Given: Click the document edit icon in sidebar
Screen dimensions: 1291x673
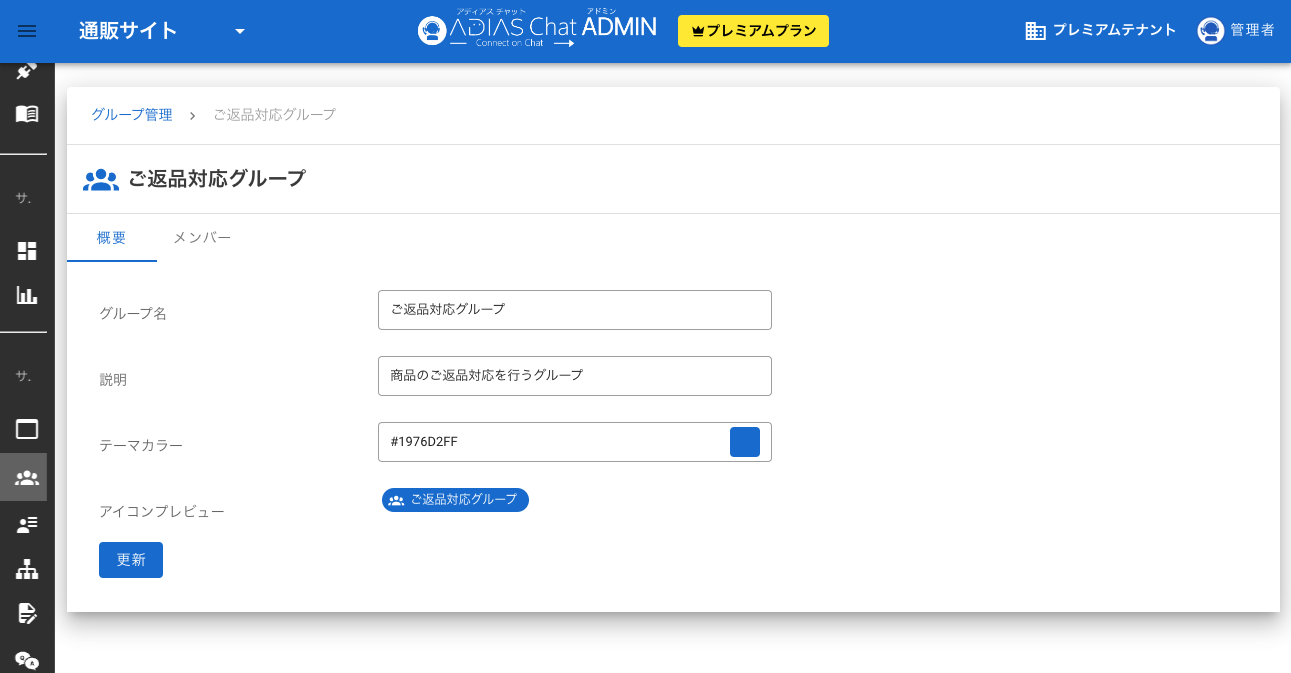Looking at the screenshot, I should point(26,614).
